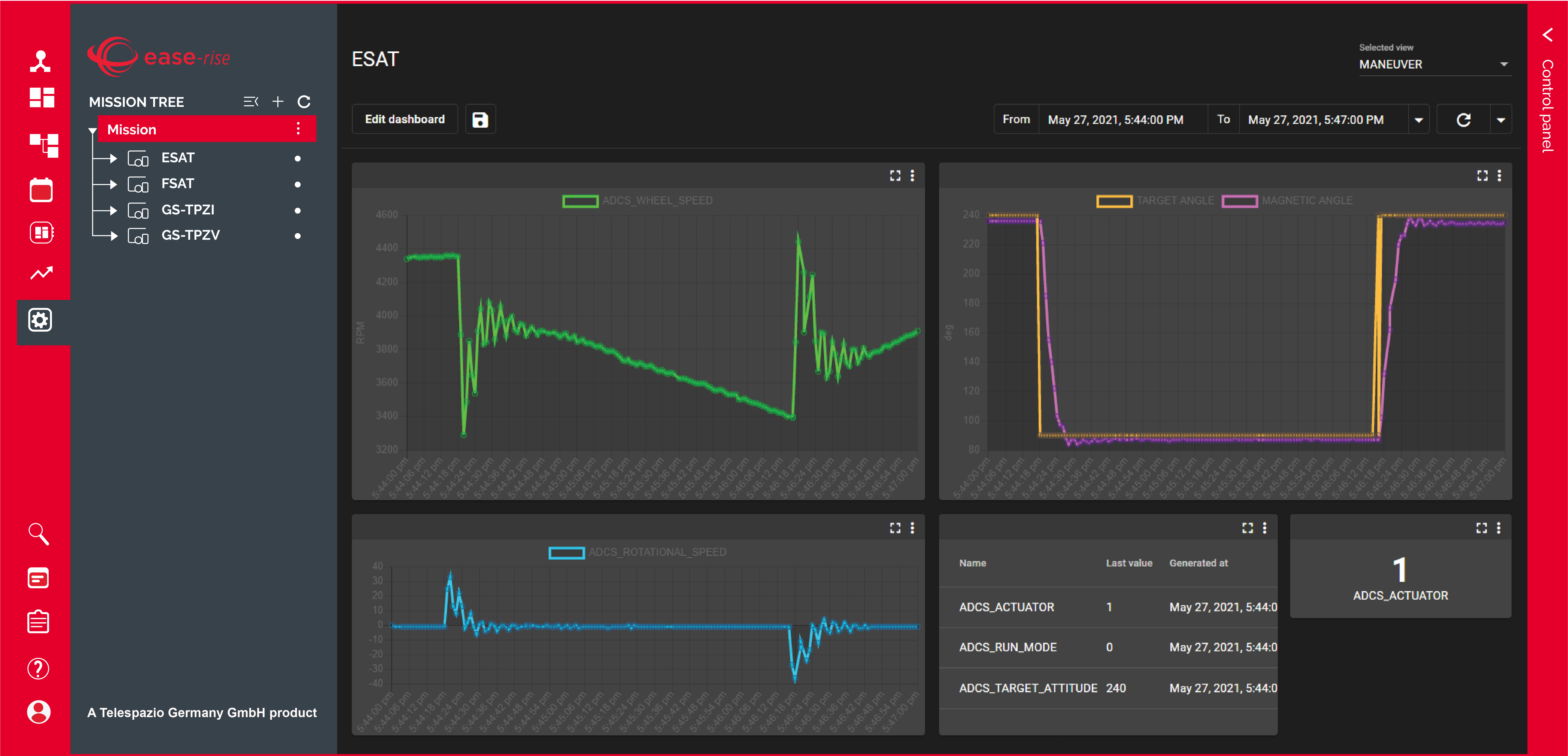Open Mission node three-dot menu

coord(298,128)
